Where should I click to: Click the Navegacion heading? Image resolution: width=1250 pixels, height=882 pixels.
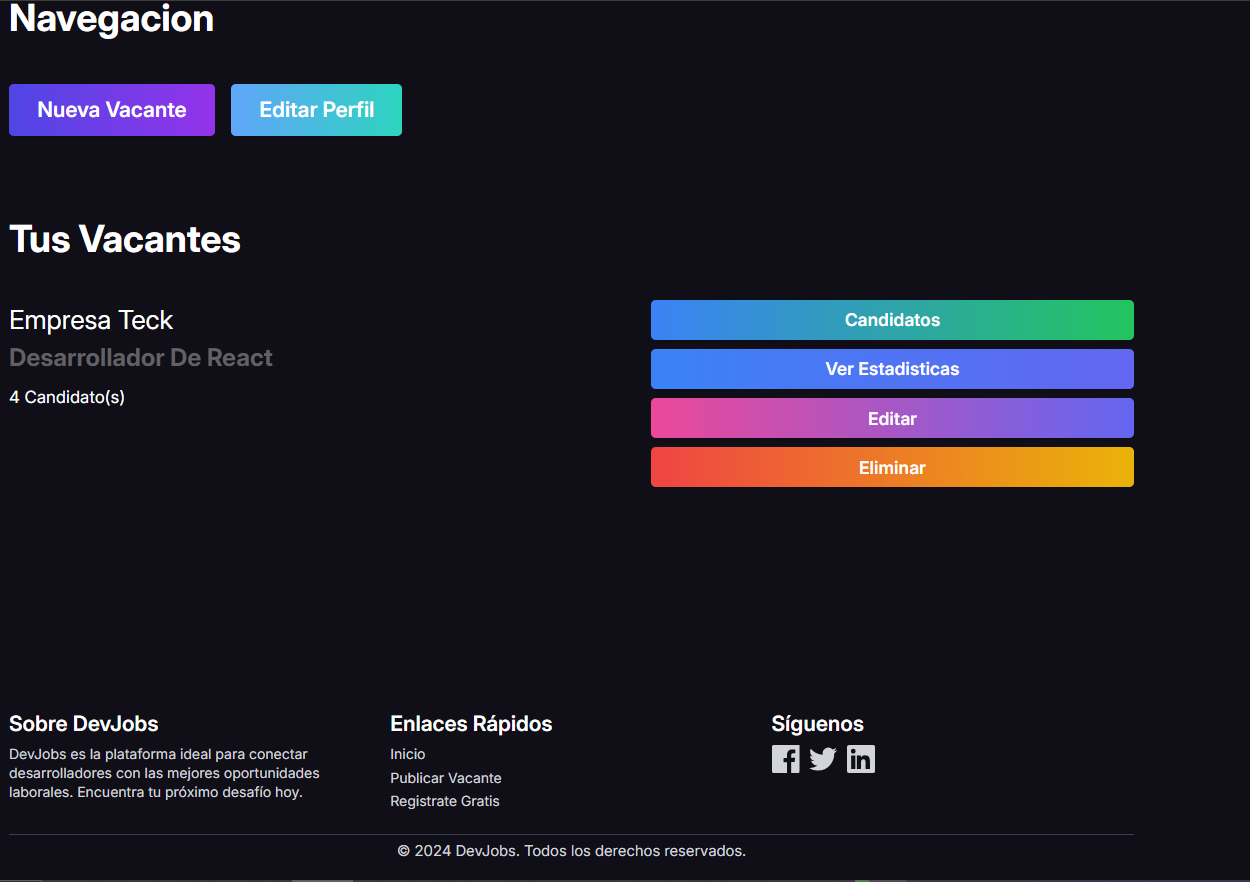click(111, 19)
